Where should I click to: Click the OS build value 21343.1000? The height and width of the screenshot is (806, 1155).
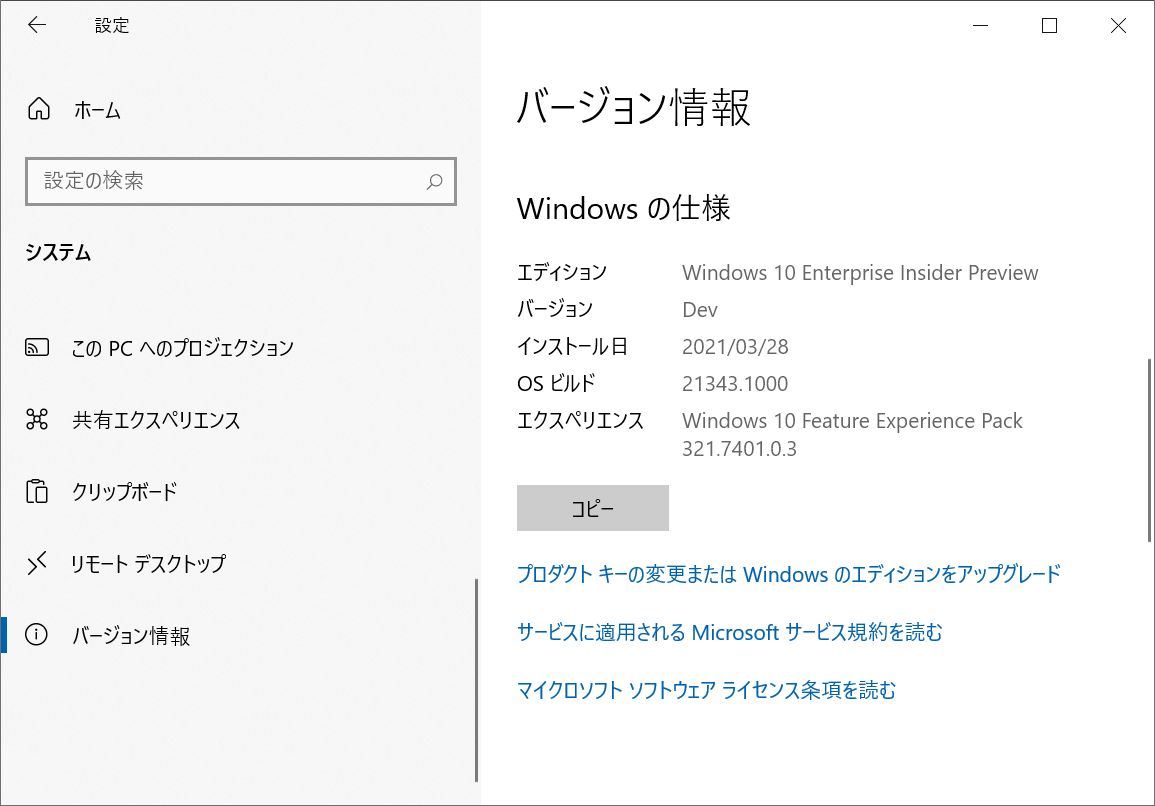pos(734,384)
